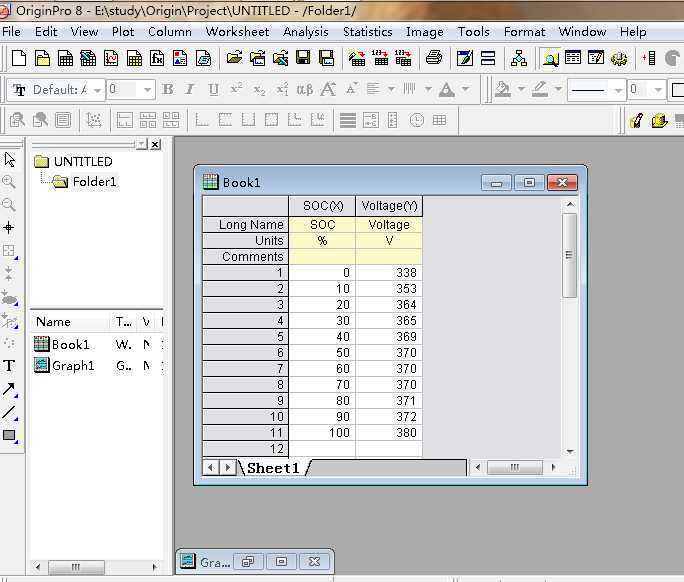Create a new layout page icon
This screenshot has width=684, height=582.
pos(180,58)
